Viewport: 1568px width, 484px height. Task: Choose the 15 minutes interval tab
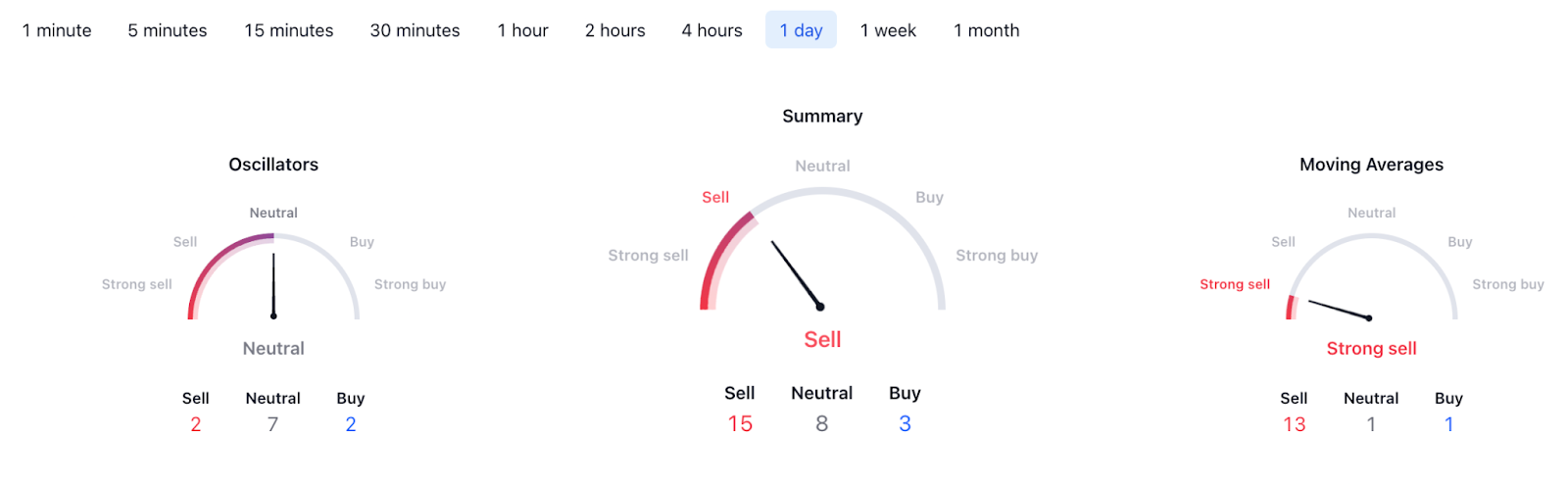(289, 30)
